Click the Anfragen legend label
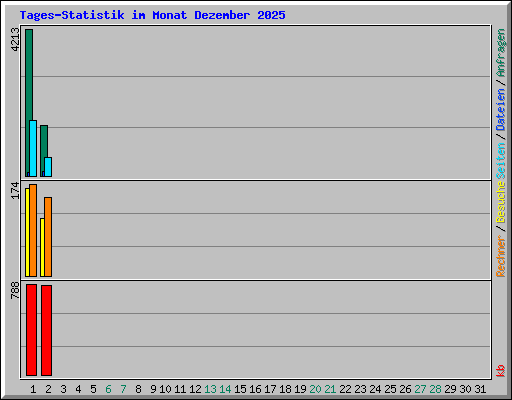Viewport: 512px width, 400px height. coord(500,53)
